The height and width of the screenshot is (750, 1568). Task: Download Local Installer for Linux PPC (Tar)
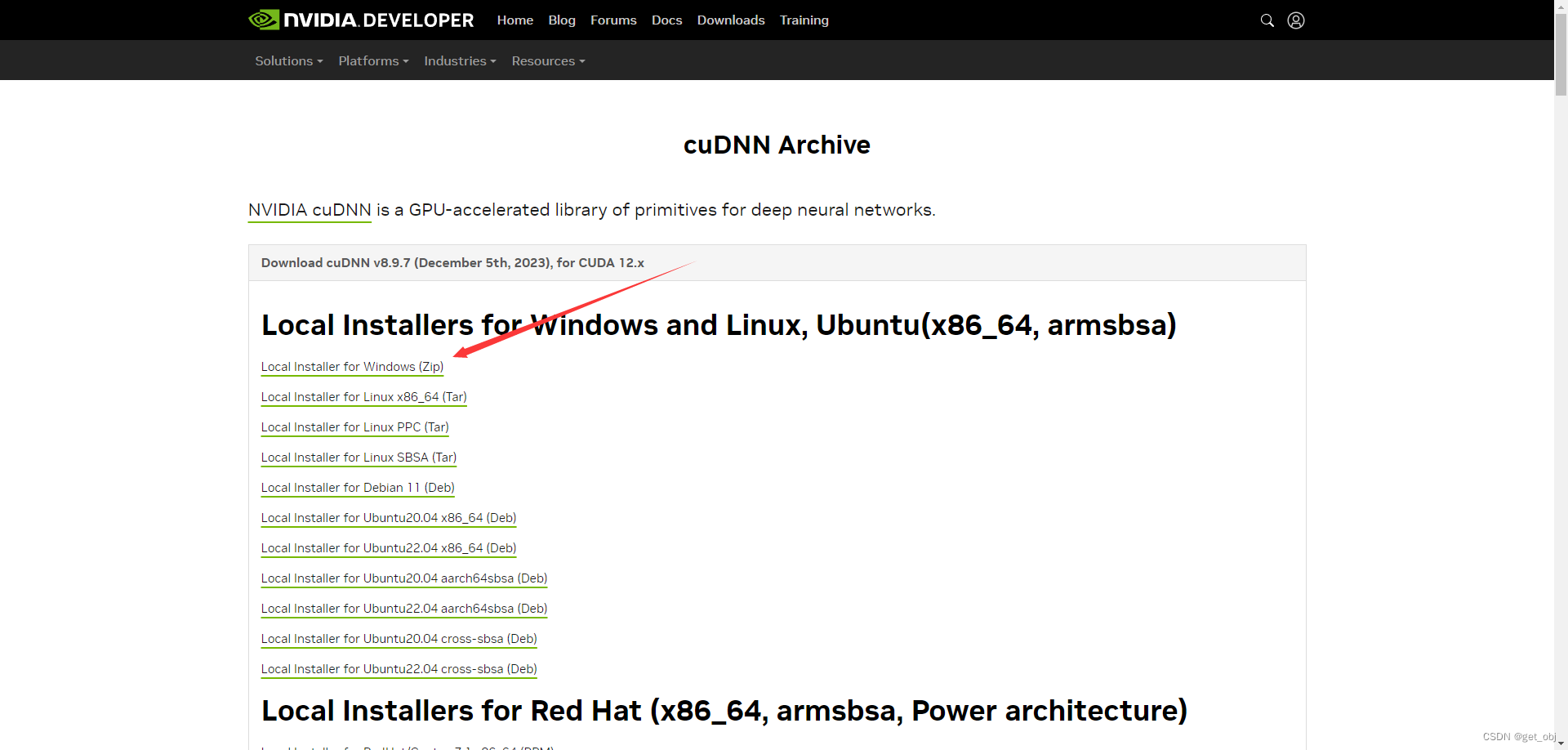click(354, 427)
